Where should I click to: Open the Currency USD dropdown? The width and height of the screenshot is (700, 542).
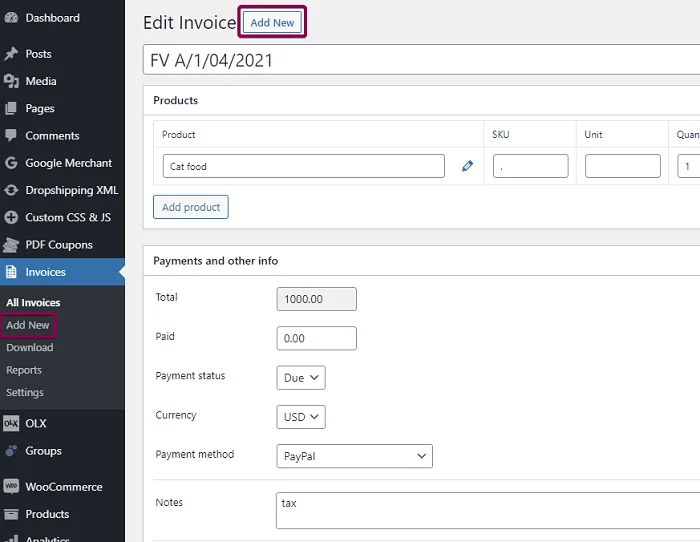click(301, 417)
